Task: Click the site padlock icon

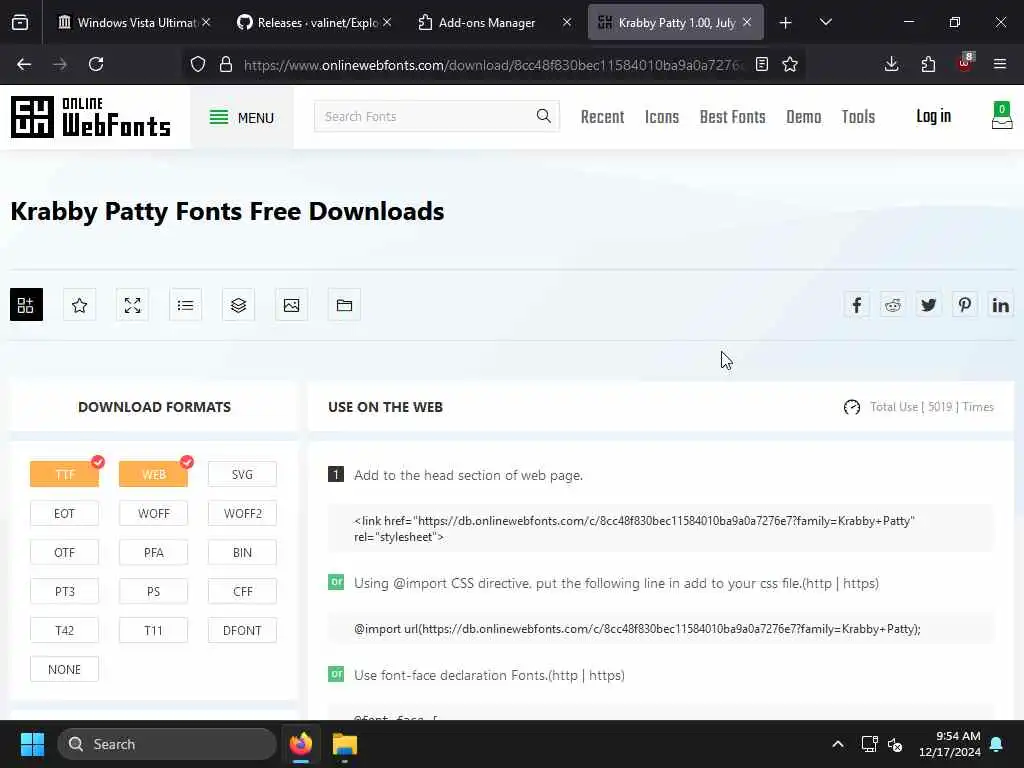Action: (226, 64)
